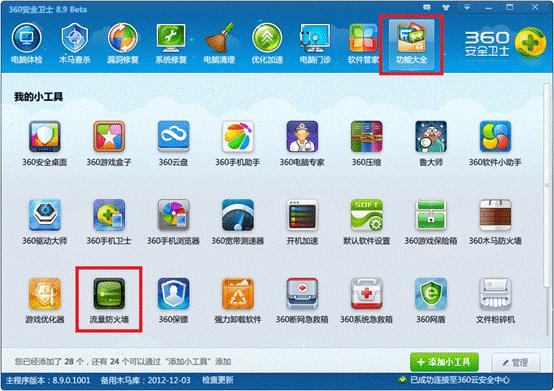
Task: Click 已成功连接至360云安全中心 status
Action: (x=454, y=380)
